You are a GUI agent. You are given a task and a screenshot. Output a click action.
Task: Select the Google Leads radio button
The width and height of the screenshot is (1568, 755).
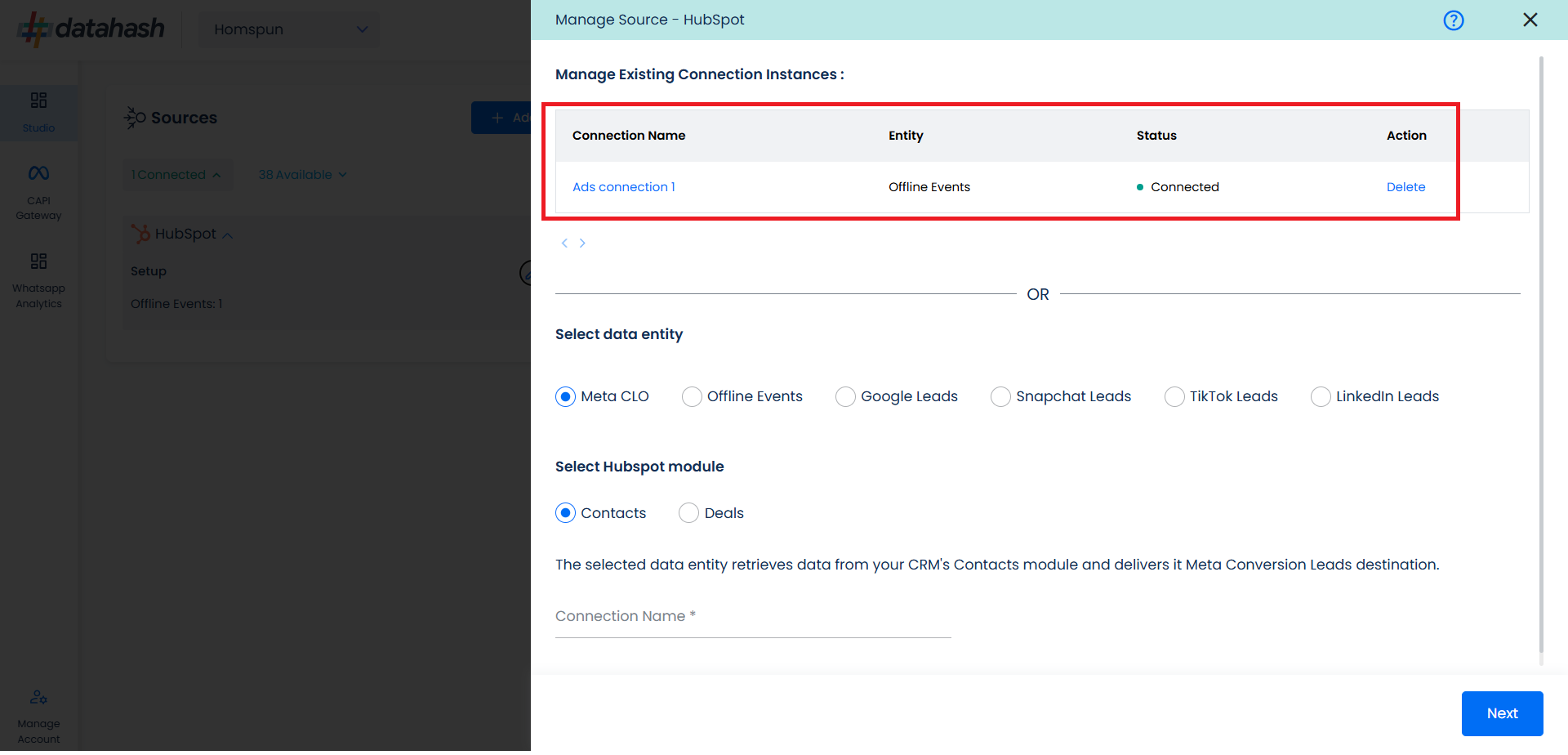pos(845,396)
